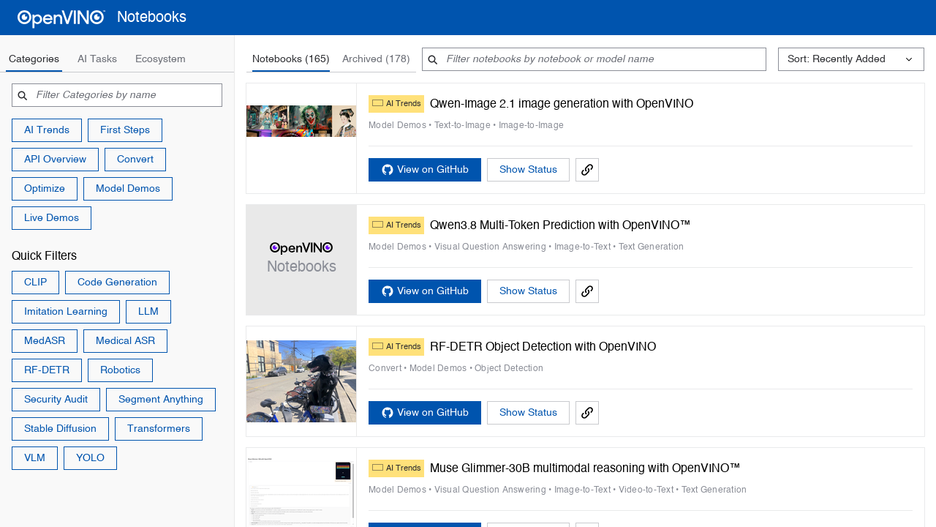Click the OpenVINO logo in the header
This screenshot has height=527, width=936.
tap(61, 17)
